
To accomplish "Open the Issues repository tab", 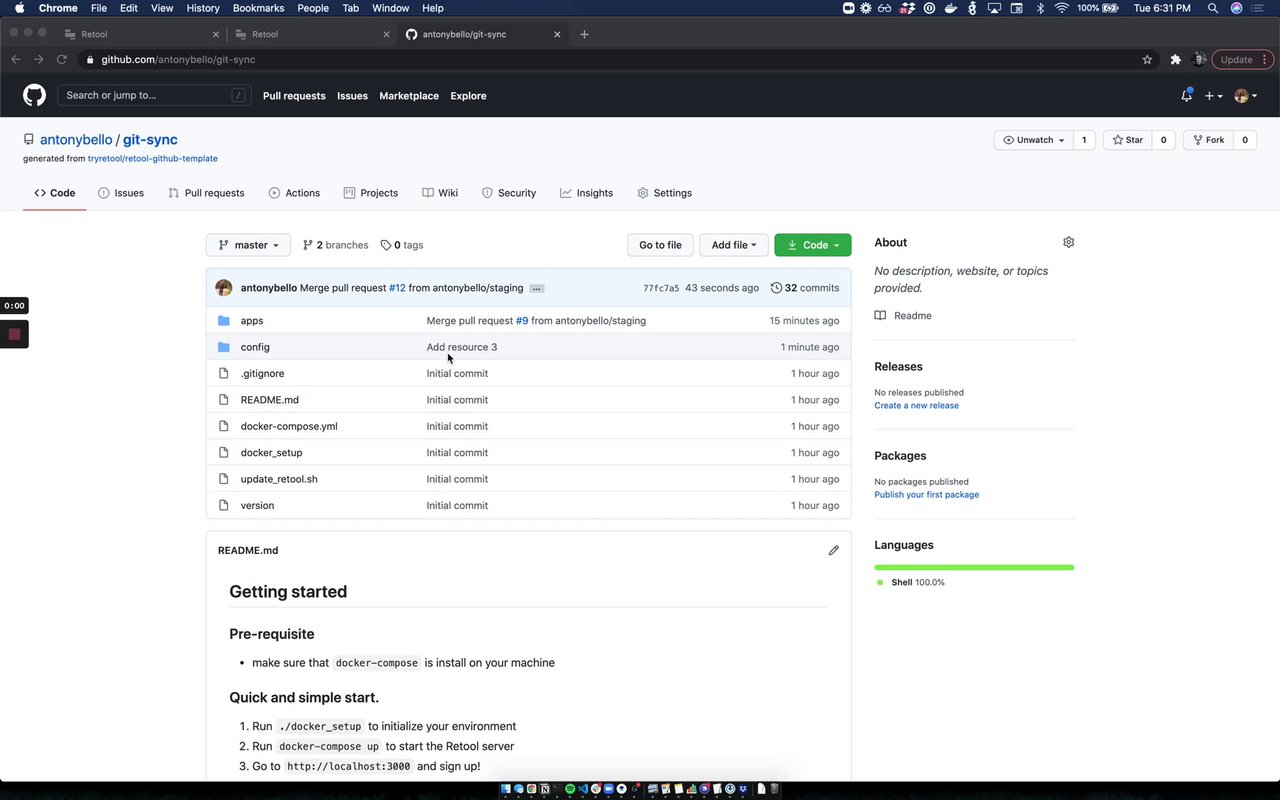I will click(x=121, y=193).
